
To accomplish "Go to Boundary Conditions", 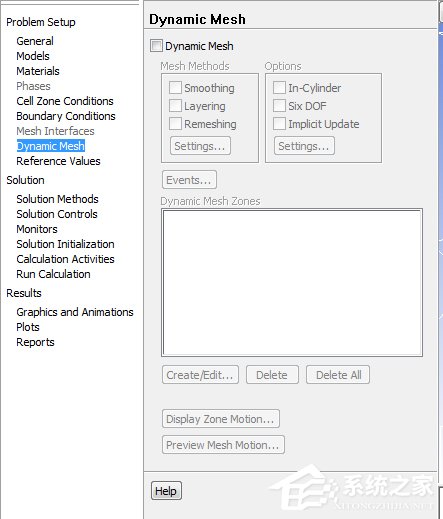I will click(66, 116).
